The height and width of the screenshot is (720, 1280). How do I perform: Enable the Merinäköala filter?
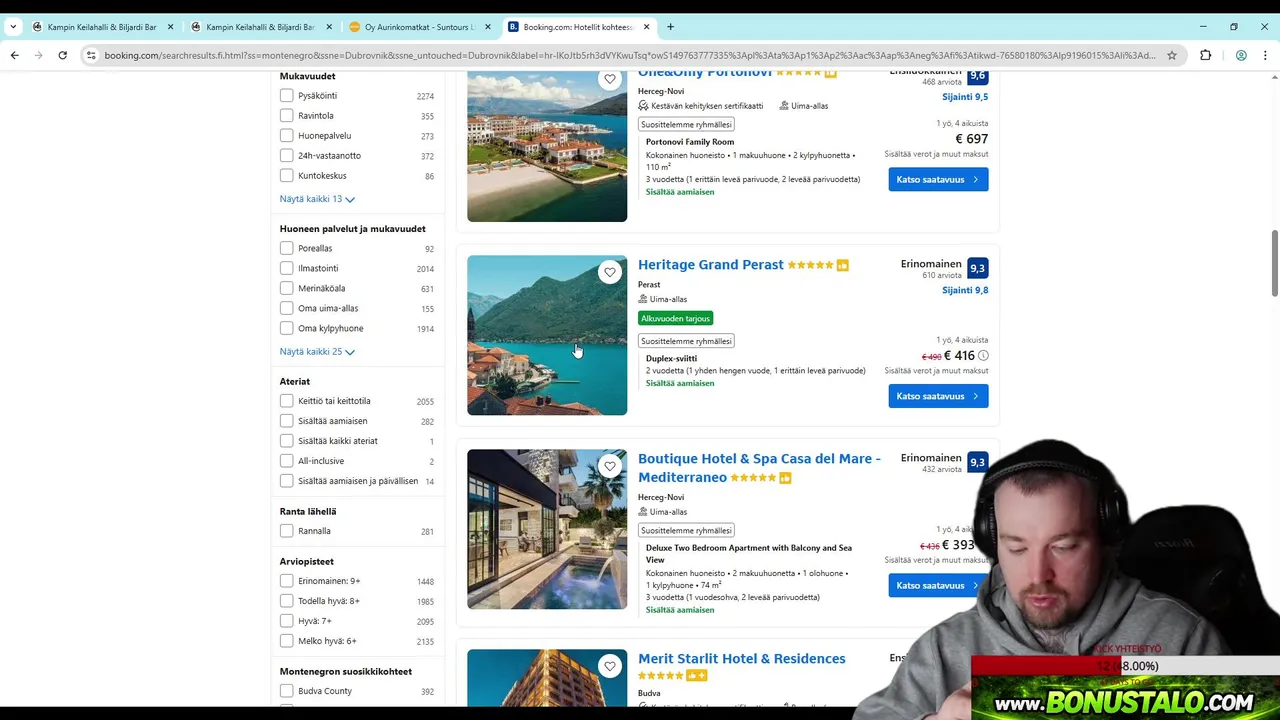pos(287,288)
